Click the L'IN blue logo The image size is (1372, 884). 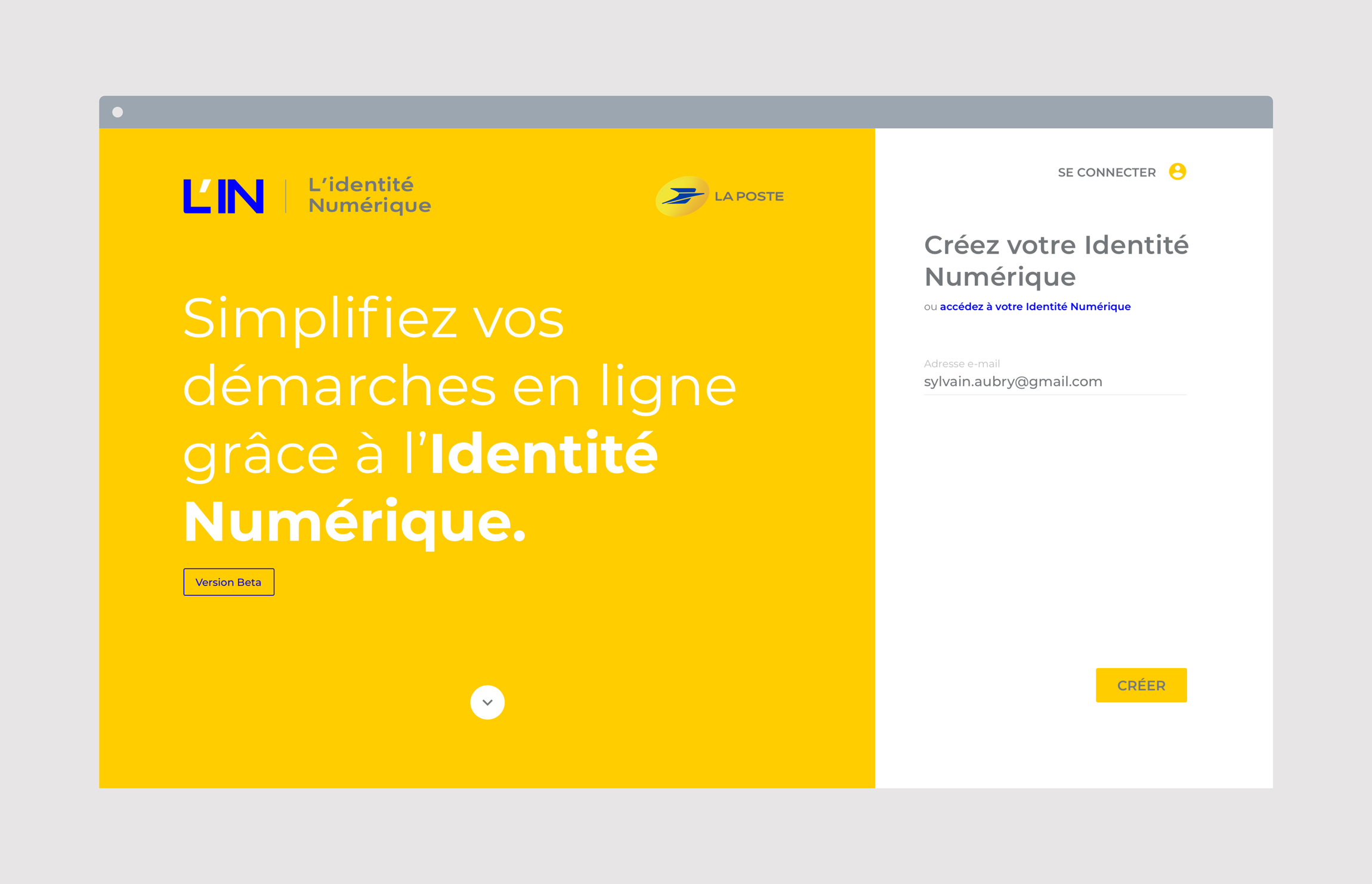click(x=223, y=196)
